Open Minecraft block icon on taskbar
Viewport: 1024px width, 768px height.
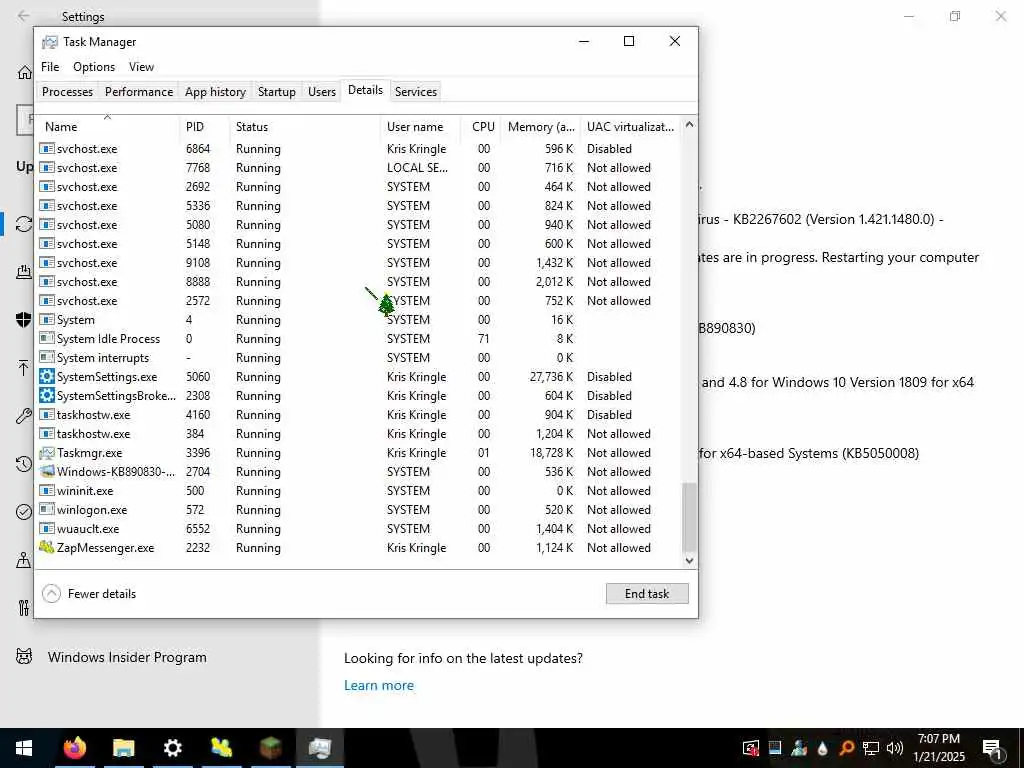270,748
